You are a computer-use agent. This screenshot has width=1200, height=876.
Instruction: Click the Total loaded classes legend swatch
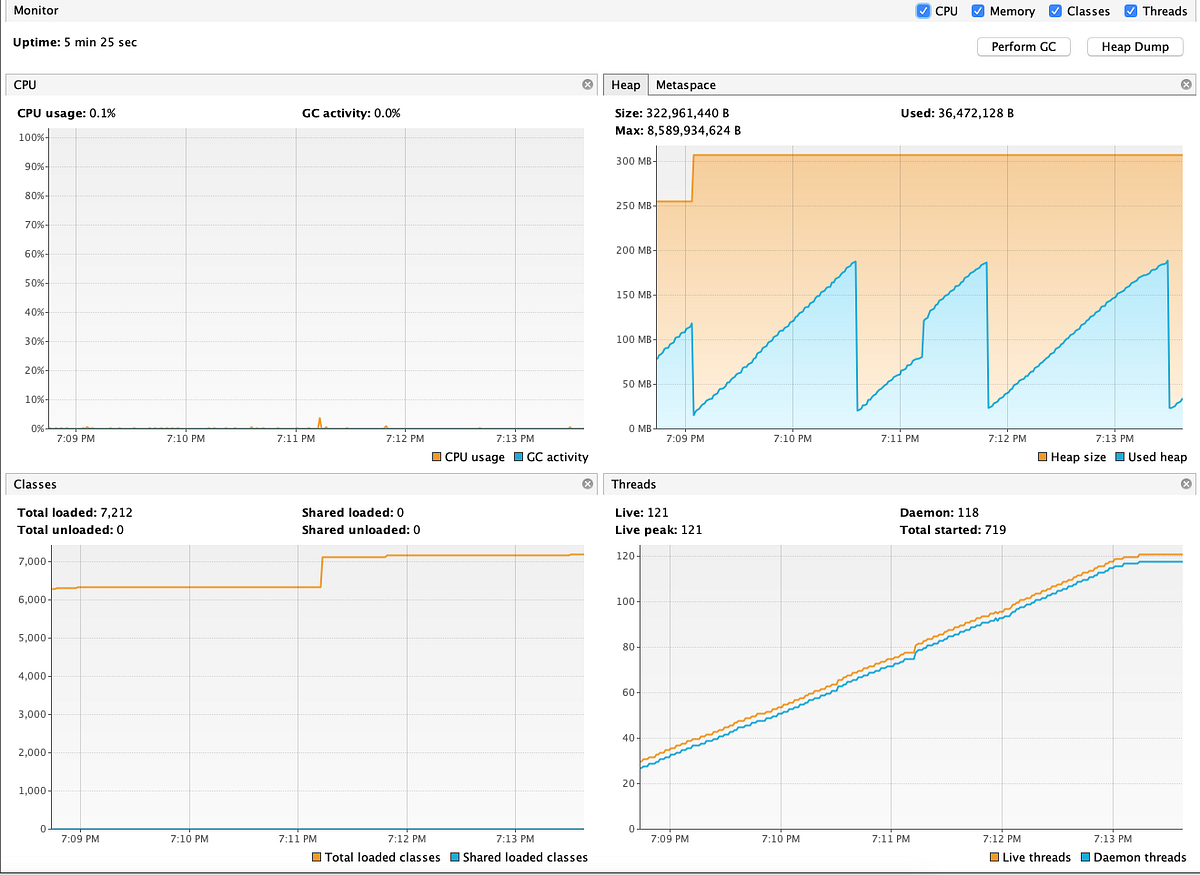pyautogui.click(x=317, y=857)
